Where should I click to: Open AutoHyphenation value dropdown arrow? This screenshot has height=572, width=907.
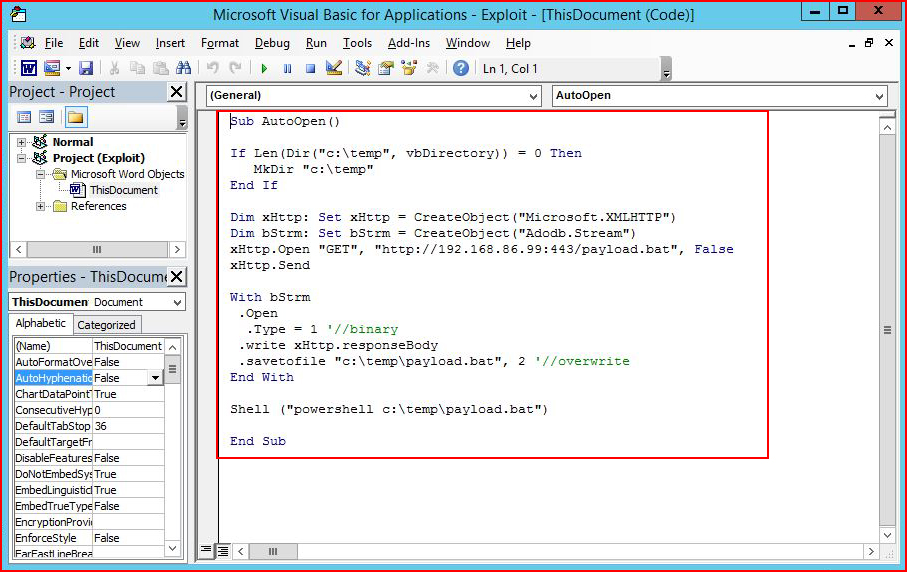pyautogui.click(x=155, y=378)
